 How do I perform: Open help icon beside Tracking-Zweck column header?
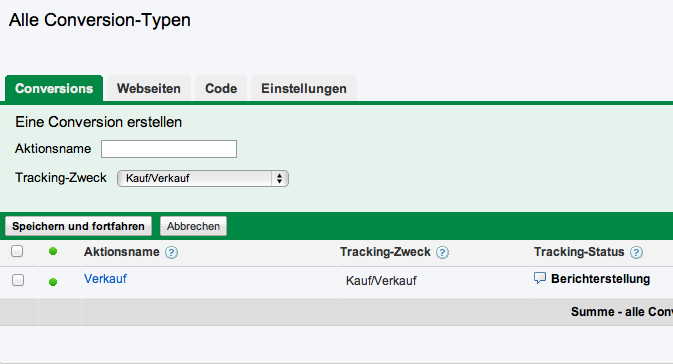442,252
